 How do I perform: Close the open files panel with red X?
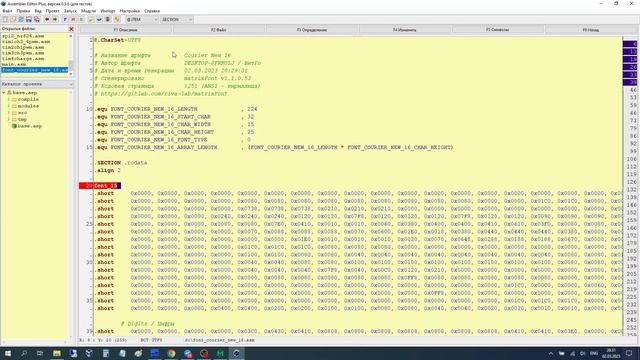pos(71,29)
